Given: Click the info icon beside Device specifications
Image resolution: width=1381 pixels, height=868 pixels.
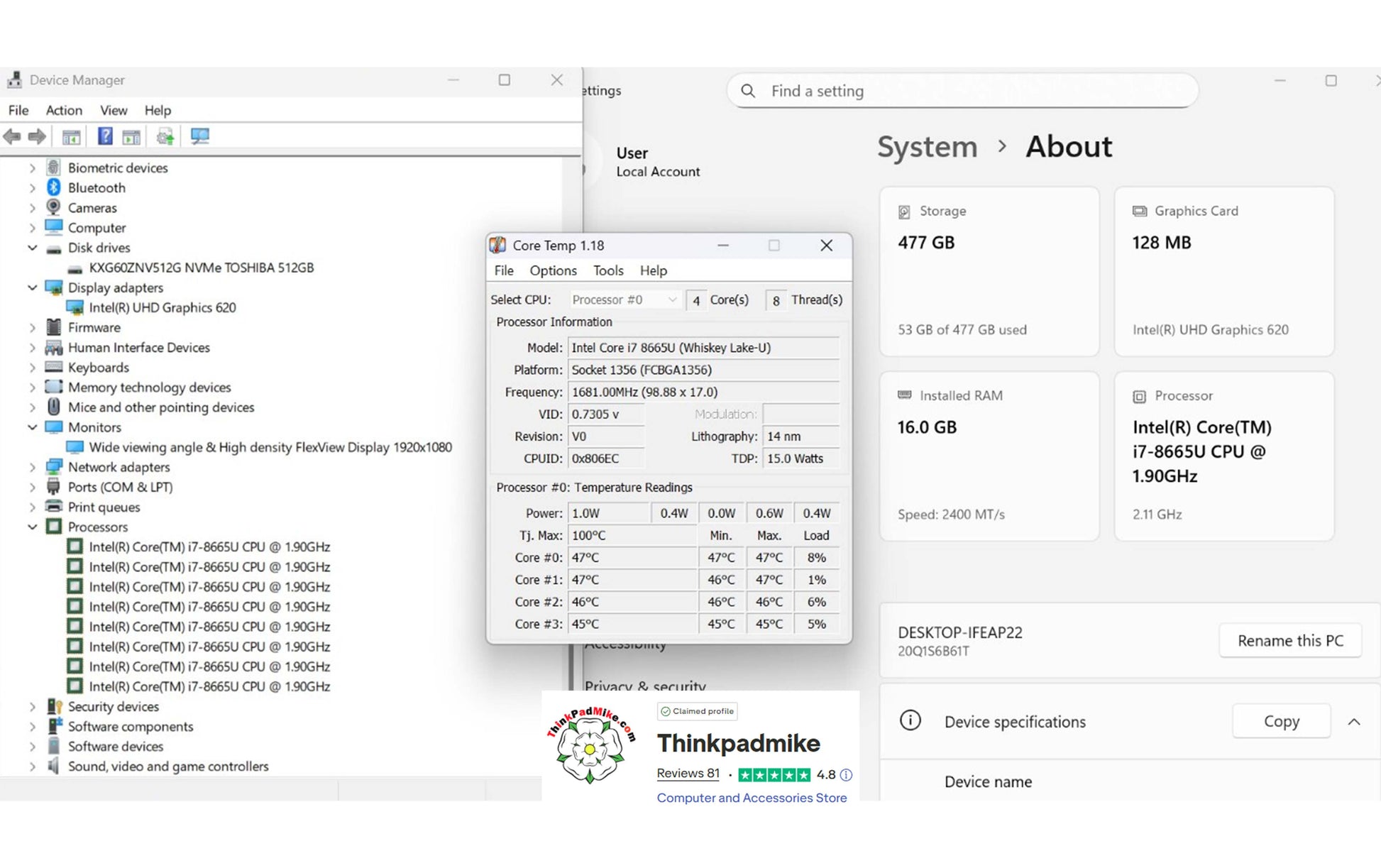Looking at the screenshot, I should coord(910,721).
